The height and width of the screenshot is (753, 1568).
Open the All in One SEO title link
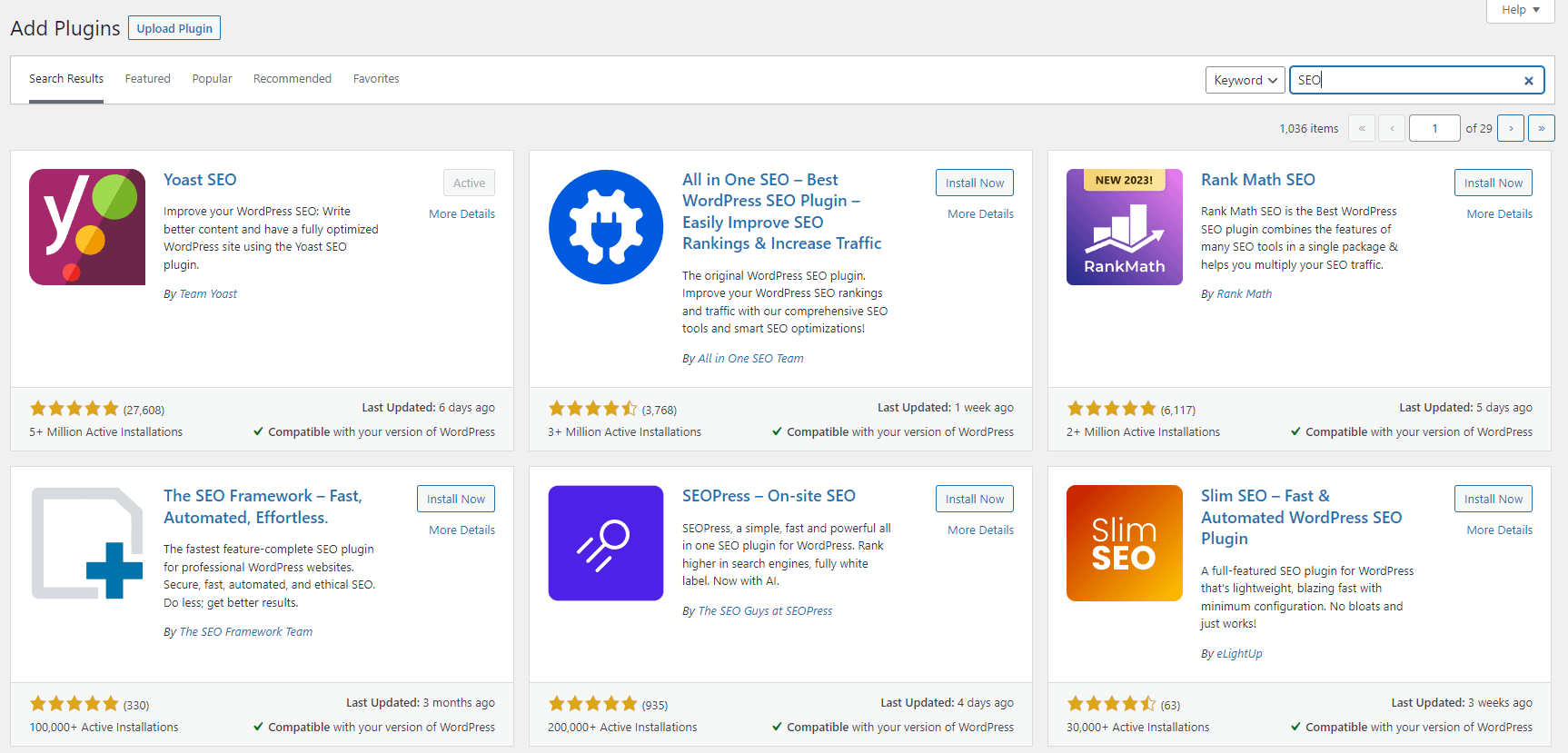[782, 212]
